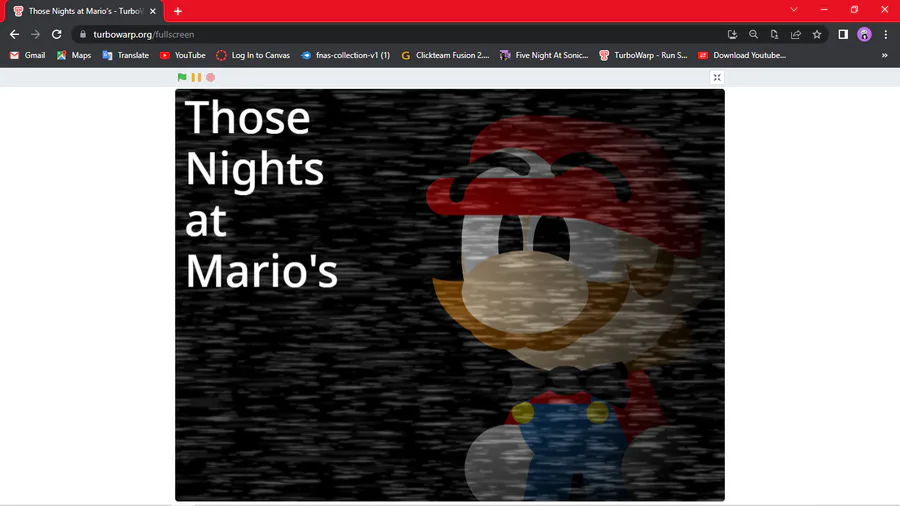Click the game stage with Mario
Image resolution: width=900 pixels, height=506 pixels.
click(450, 295)
